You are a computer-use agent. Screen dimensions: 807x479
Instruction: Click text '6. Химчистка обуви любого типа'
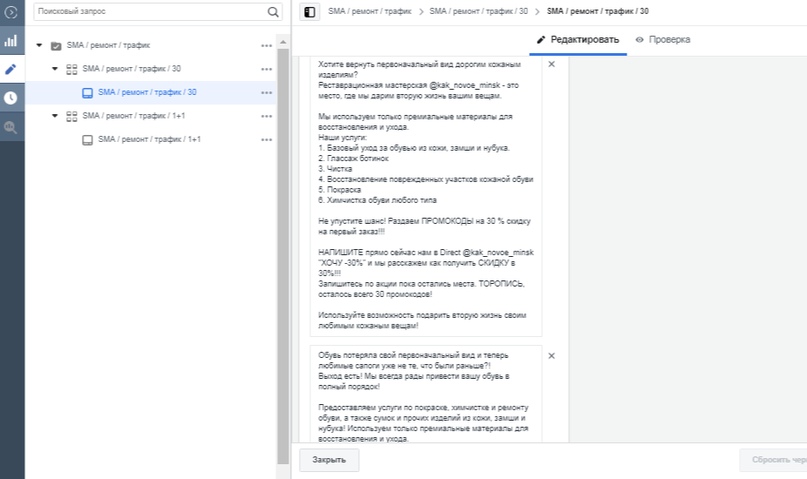click(377, 201)
